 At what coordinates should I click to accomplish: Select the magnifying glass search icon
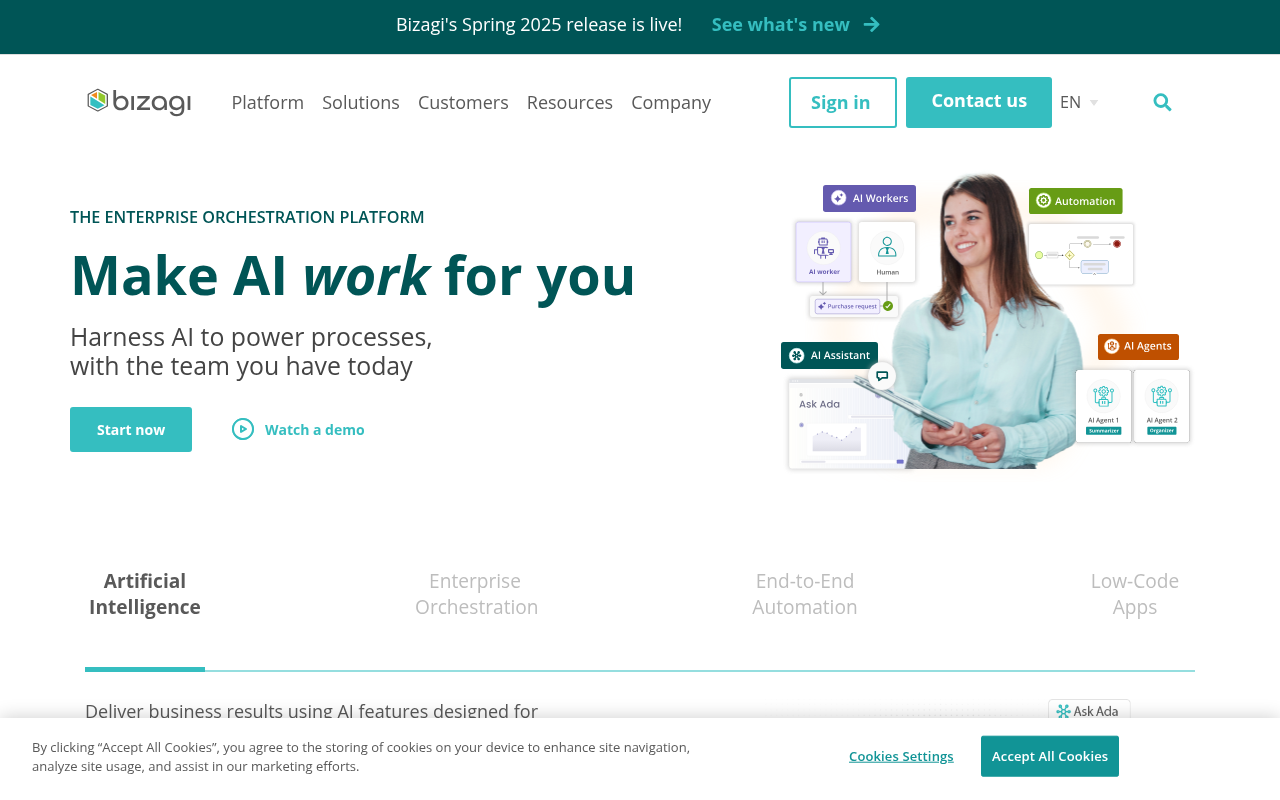tap(1162, 101)
